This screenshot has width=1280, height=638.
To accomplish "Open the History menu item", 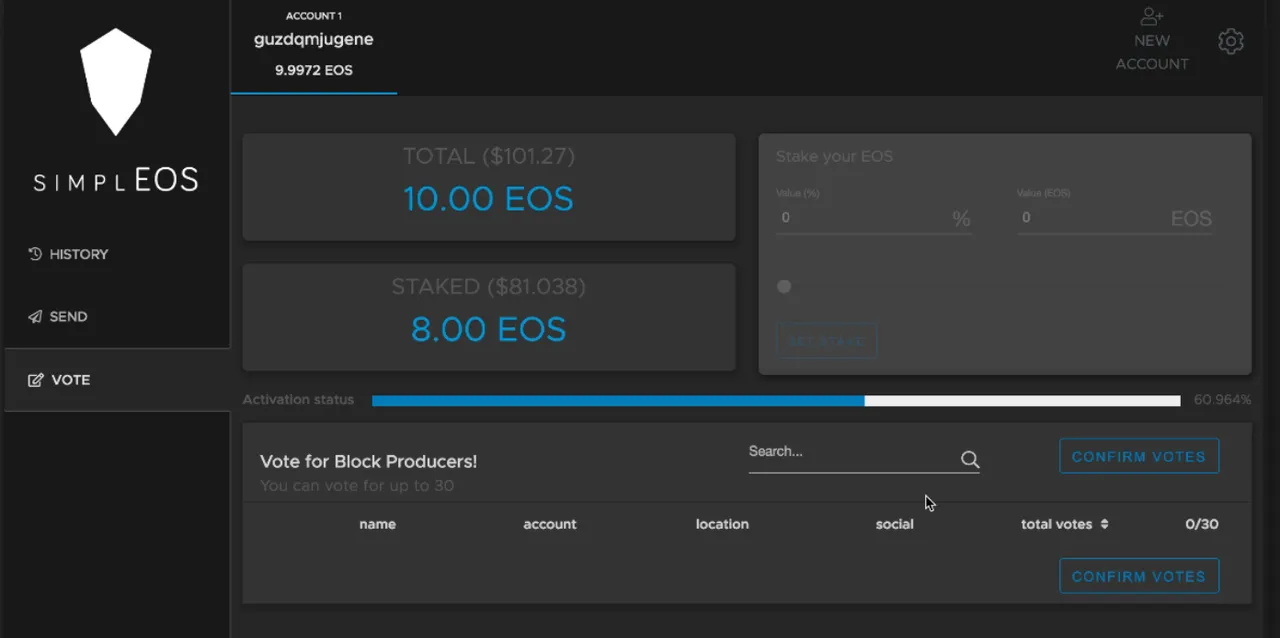I will [117, 254].
